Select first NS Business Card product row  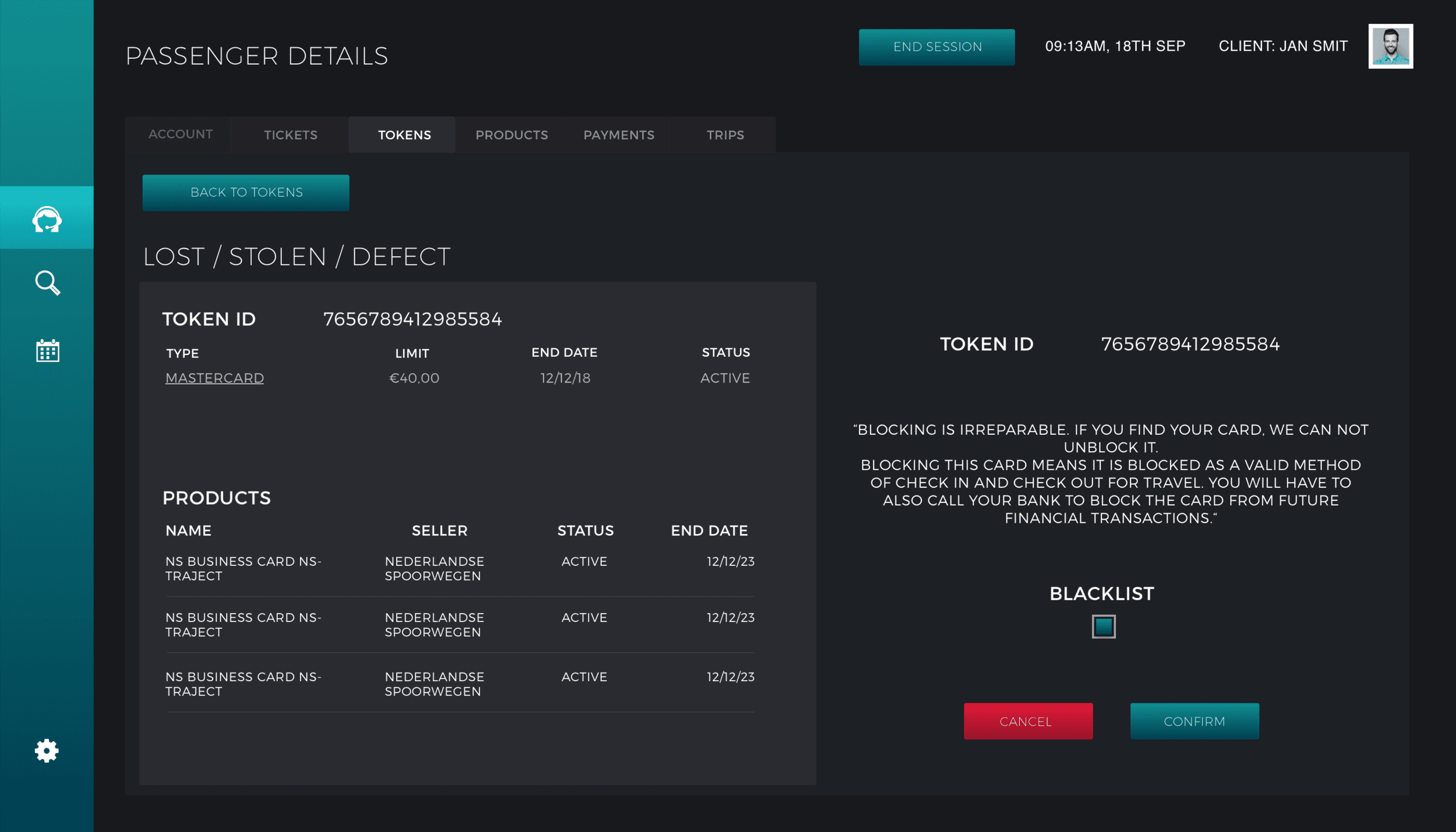(x=459, y=569)
